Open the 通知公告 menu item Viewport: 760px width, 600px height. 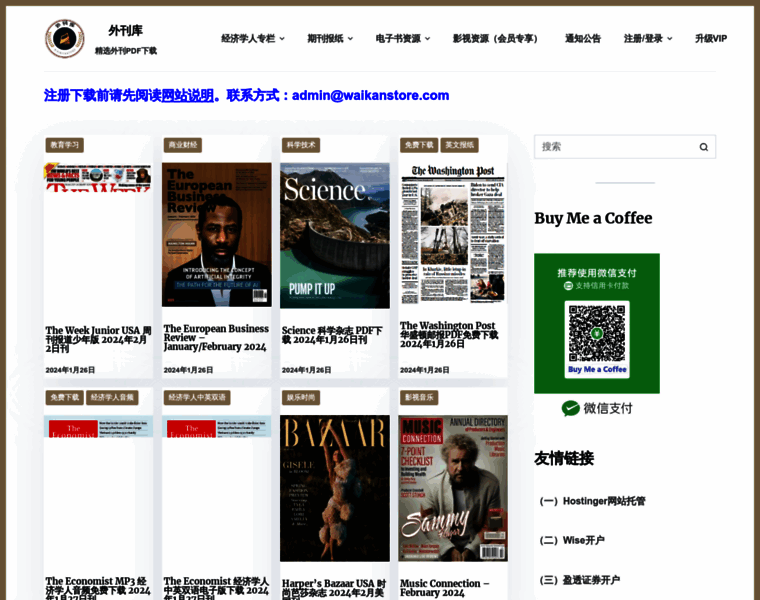pyautogui.click(x=583, y=38)
